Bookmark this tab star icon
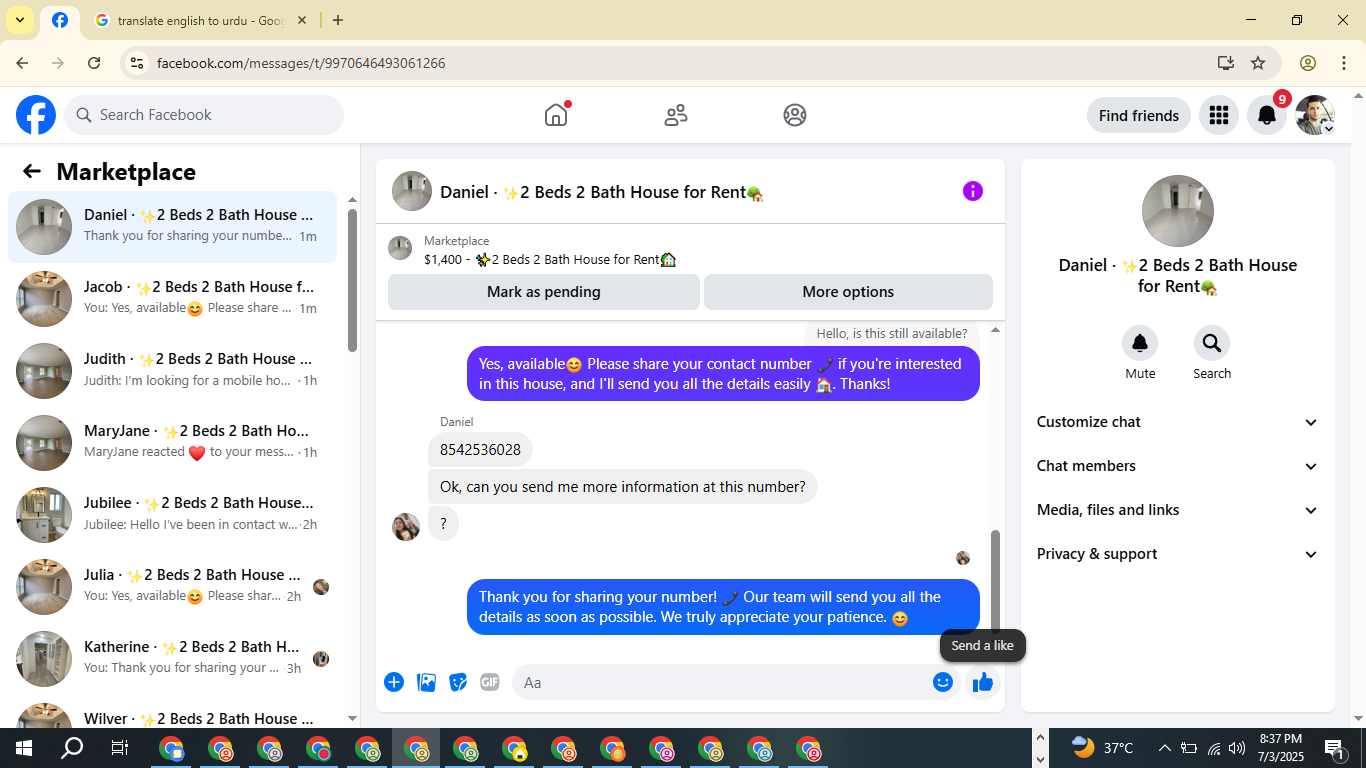 pyautogui.click(x=1258, y=63)
